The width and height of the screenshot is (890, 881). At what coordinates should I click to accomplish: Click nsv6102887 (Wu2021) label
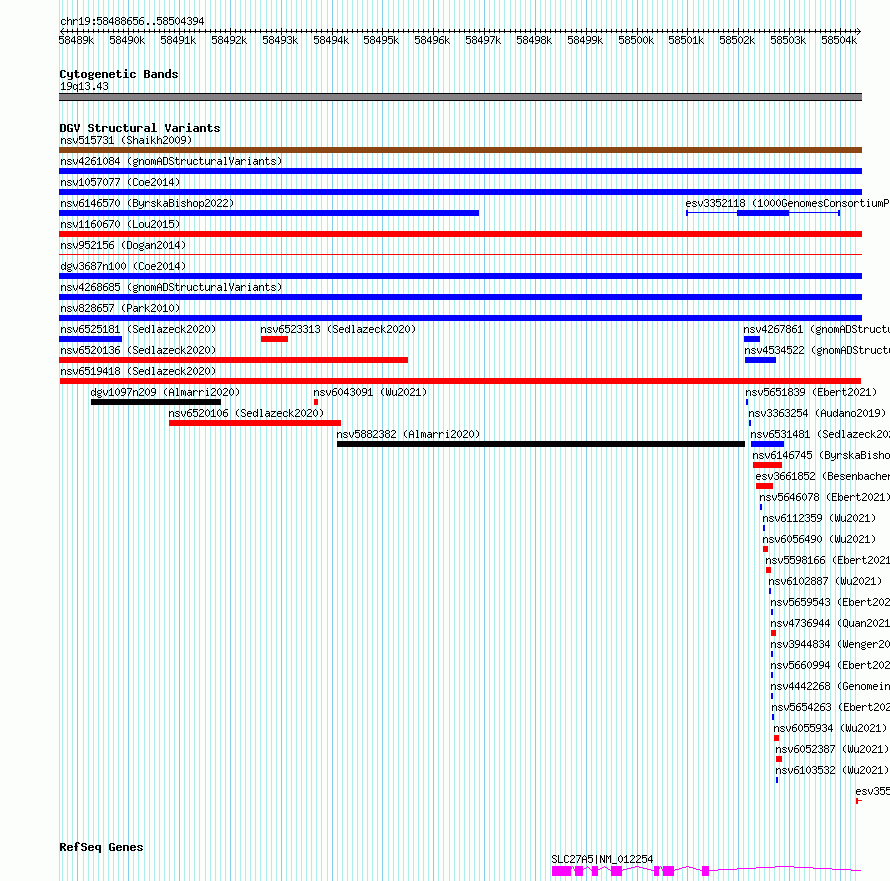pyautogui.click(x=825, y=581)
